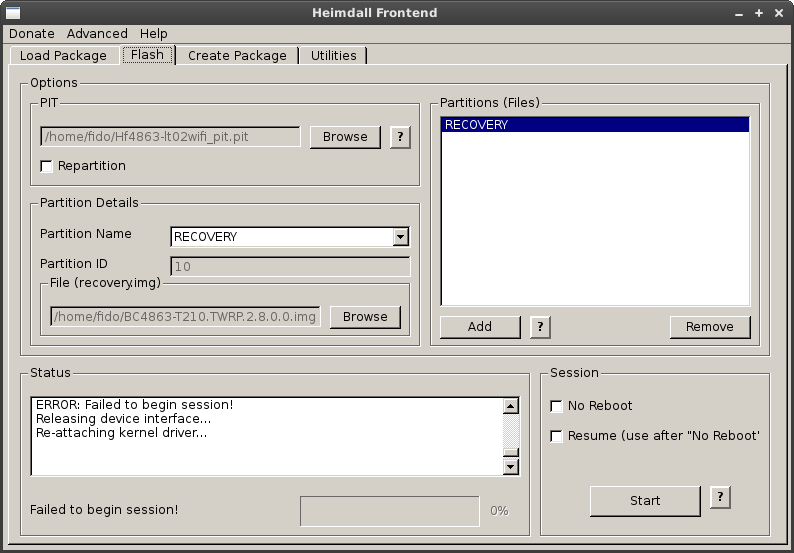Click the recovery image file path field
794x553 pixels.
pyautogui.click(x=185, y=317)
